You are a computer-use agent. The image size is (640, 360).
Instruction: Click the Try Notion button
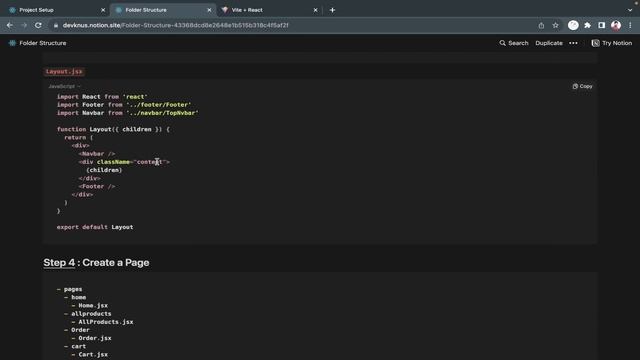pos(611,43)
